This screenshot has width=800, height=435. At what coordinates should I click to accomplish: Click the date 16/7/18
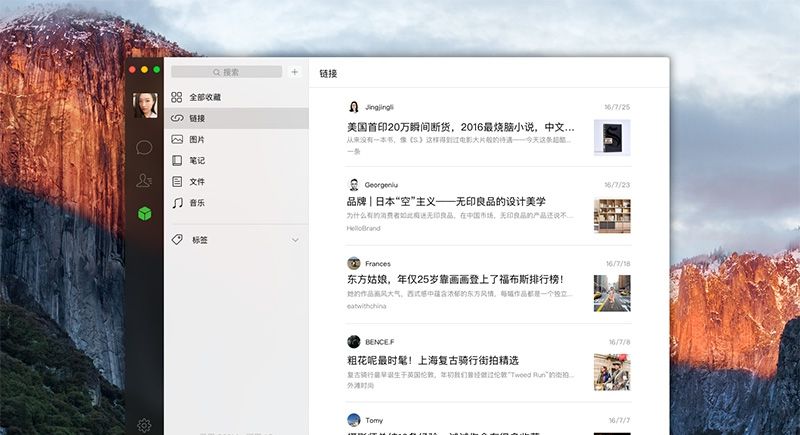pos(618,264)
